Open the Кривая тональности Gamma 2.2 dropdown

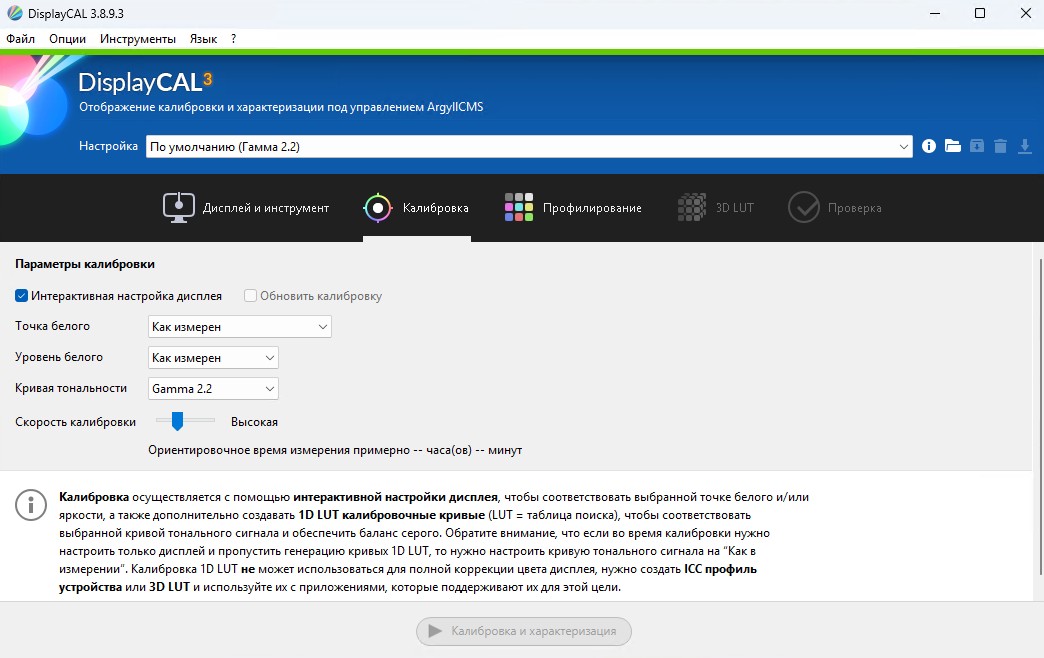pos(213,388)
